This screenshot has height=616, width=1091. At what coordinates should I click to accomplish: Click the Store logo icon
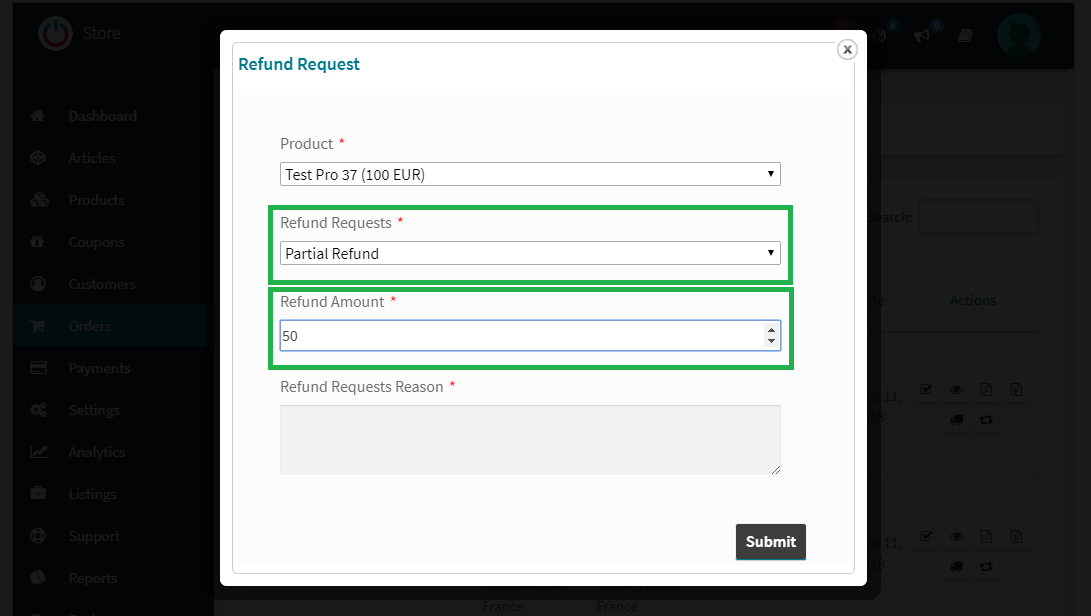click(x=55, y=33)
